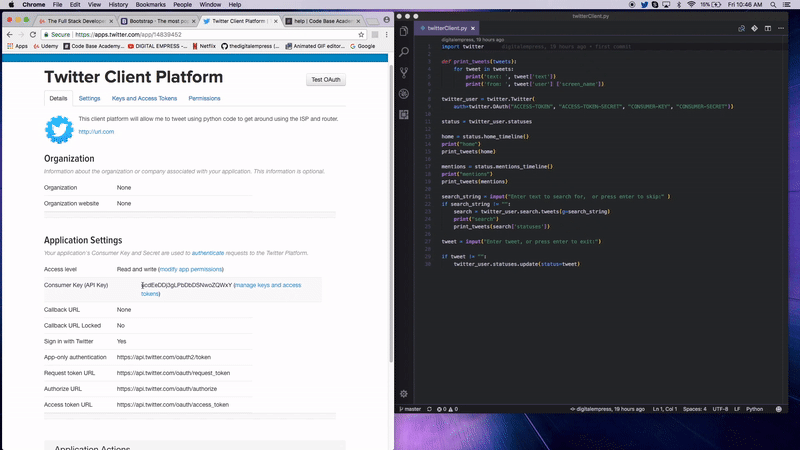Click the Chrome page vertical scrollbar

pos(391,214)
